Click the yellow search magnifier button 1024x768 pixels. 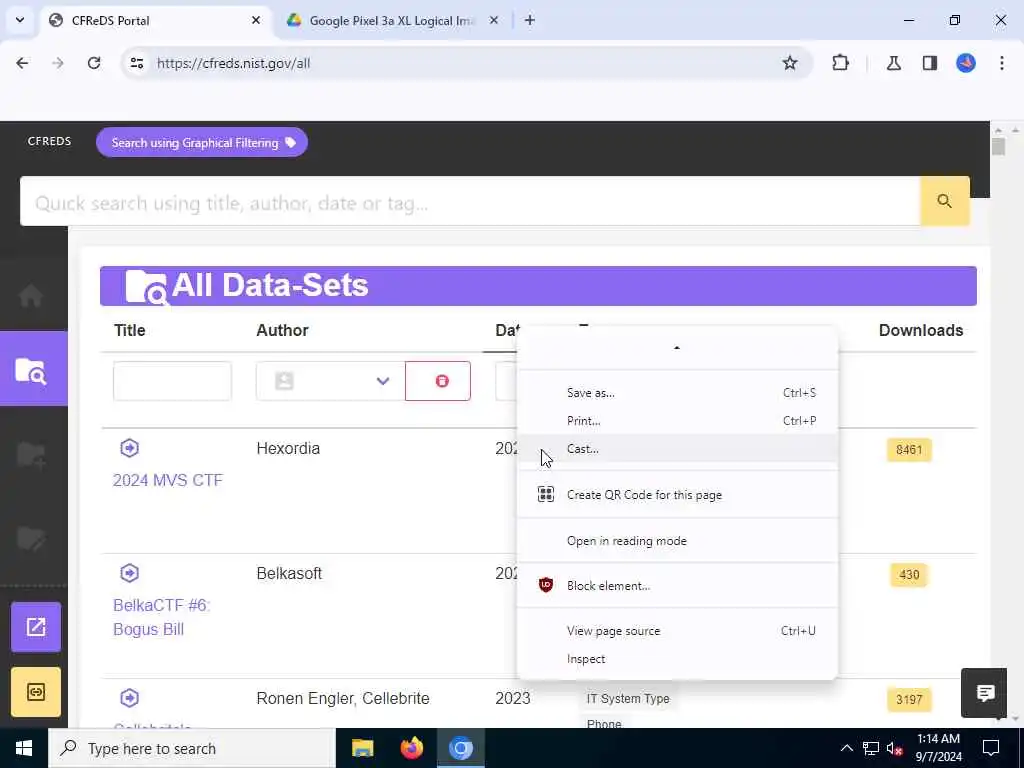(x=944, y=201)
